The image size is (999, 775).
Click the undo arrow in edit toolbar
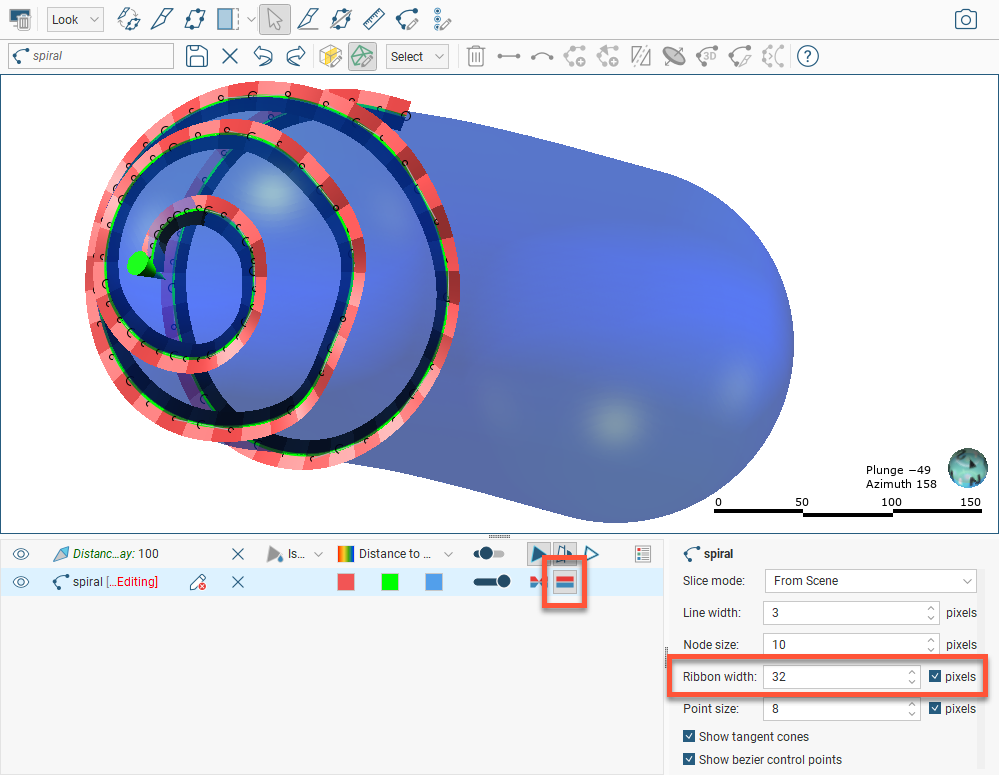point(263,56)
